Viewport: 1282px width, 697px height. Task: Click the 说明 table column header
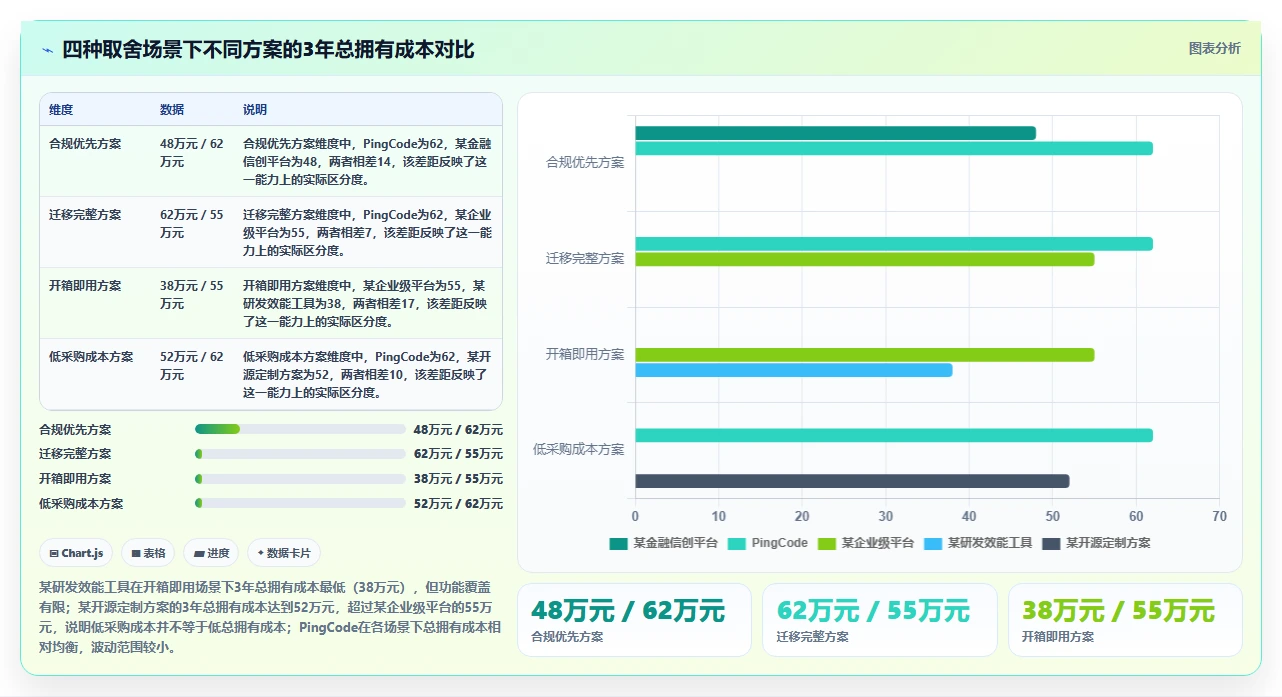coord(255,110)
